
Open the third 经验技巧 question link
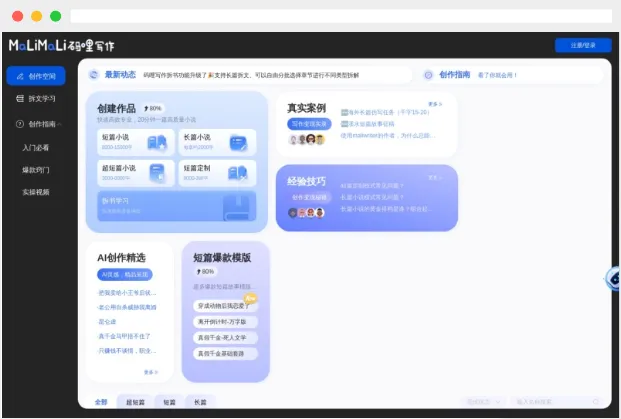(386, 209)
